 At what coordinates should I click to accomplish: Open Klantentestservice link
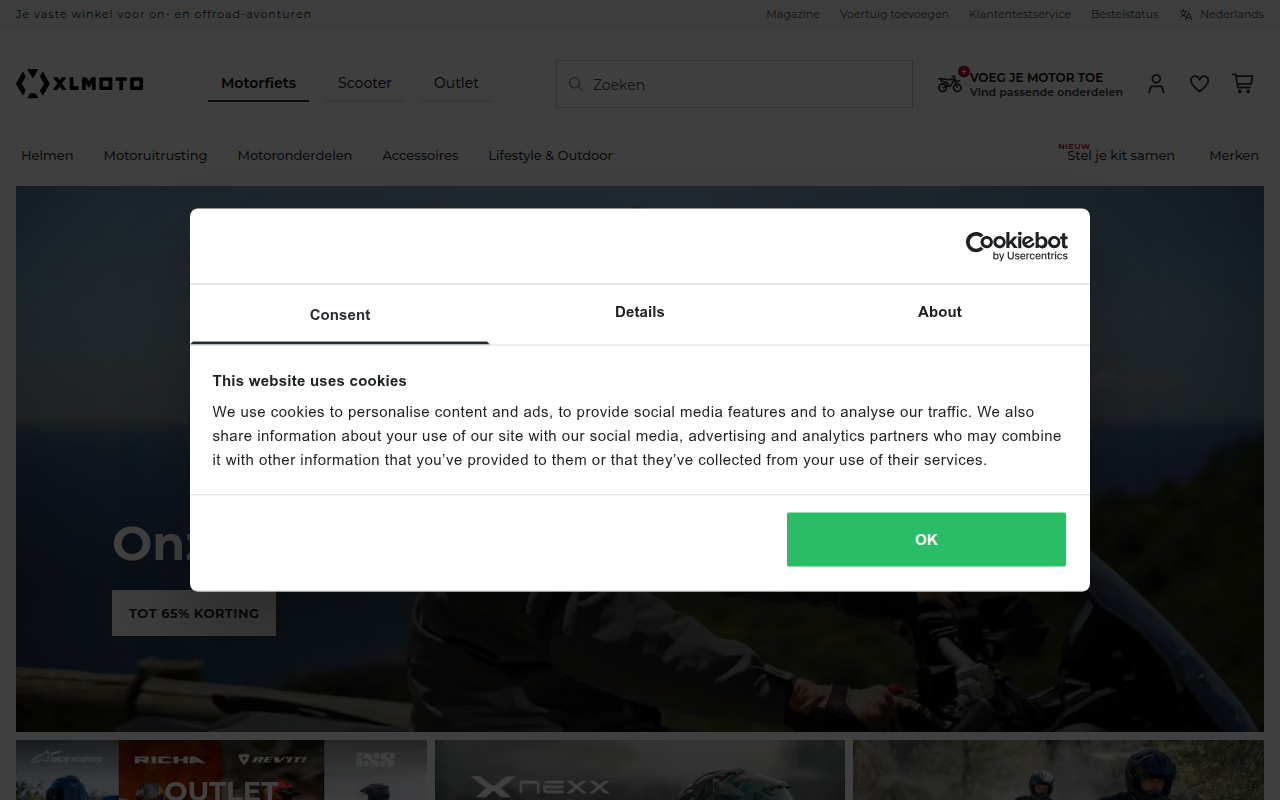[1020, 14]
